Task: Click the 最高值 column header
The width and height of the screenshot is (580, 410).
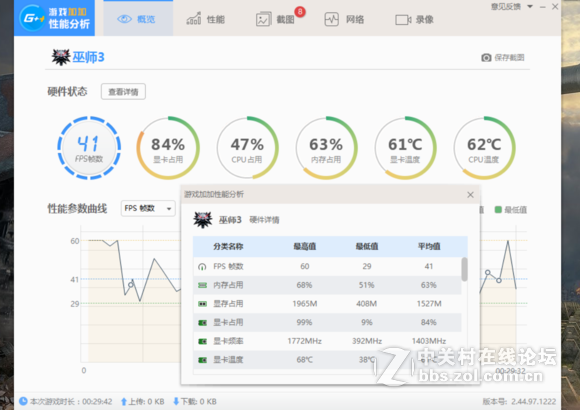Action: tap(304, 246)
